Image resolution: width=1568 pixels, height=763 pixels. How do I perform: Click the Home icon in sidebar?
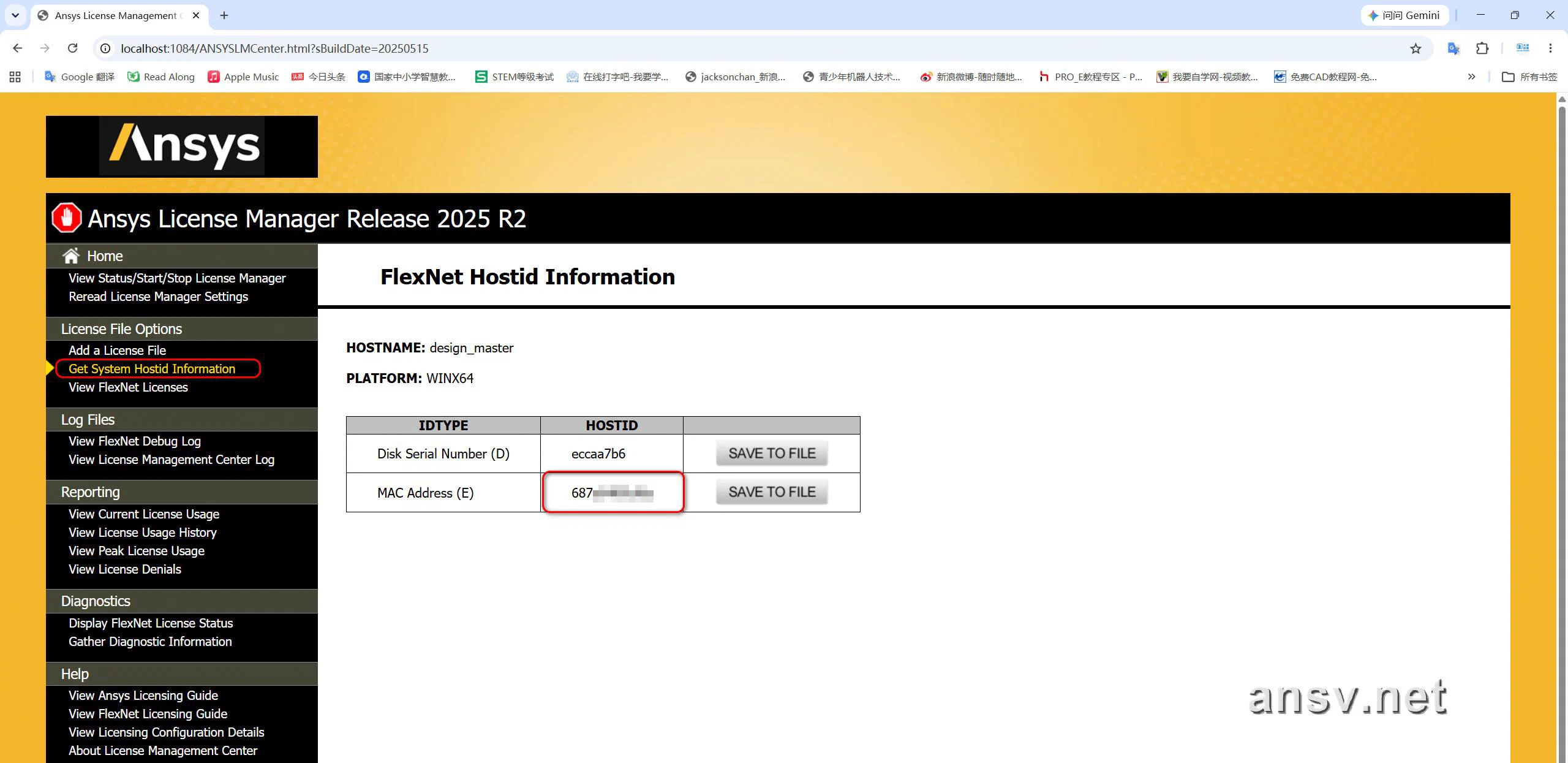(71, 256)
